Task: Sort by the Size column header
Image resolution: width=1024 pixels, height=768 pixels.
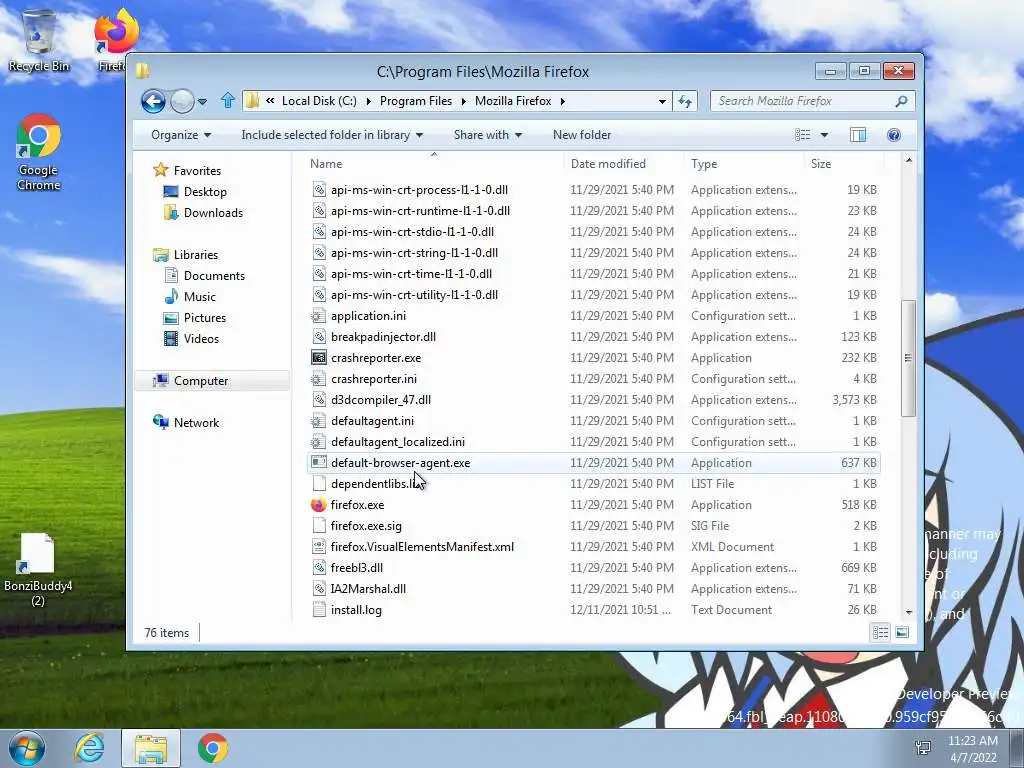Action: [821, 164]
